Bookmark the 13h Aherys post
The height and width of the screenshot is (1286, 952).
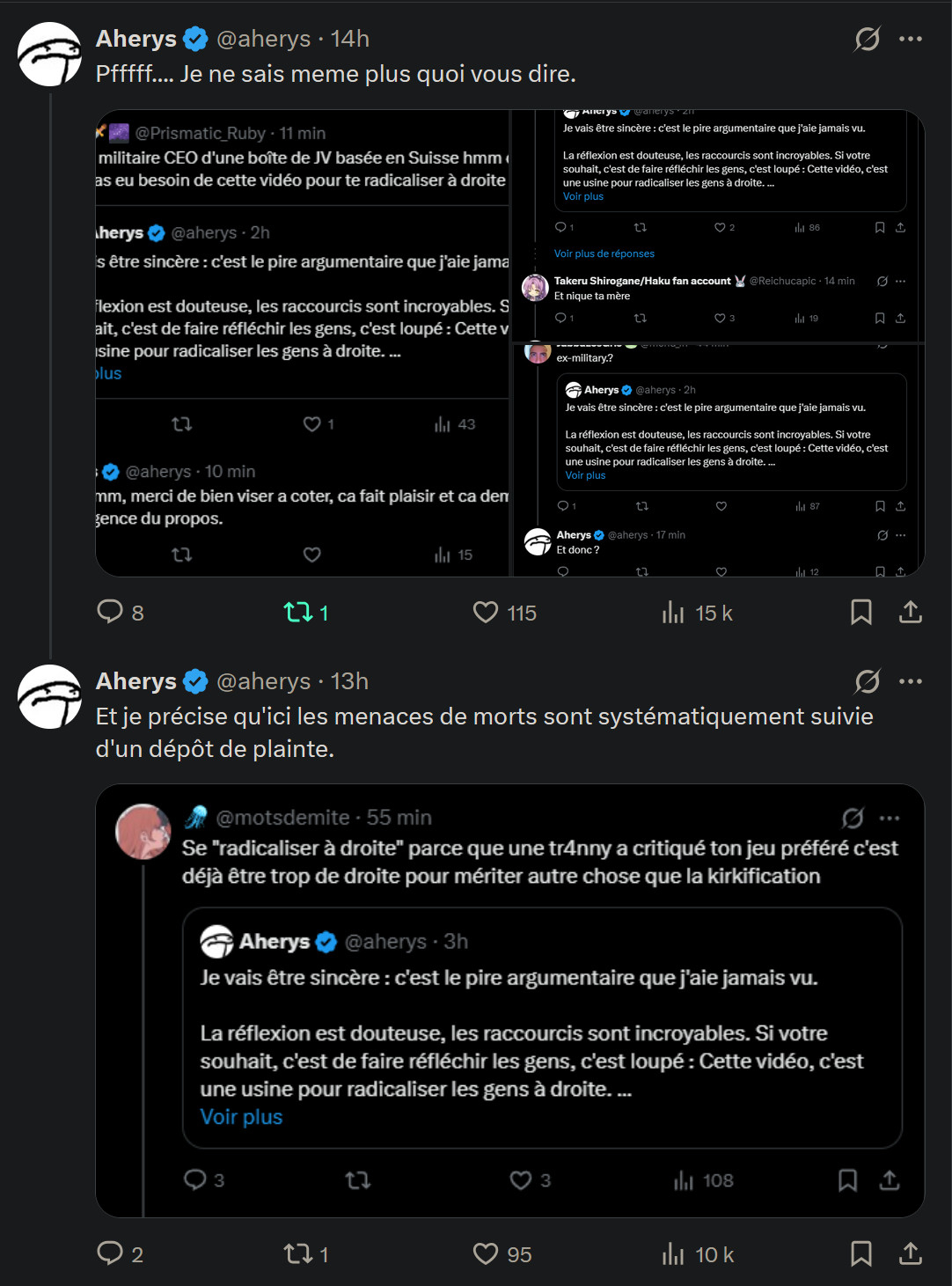[x=861, y=1253]
